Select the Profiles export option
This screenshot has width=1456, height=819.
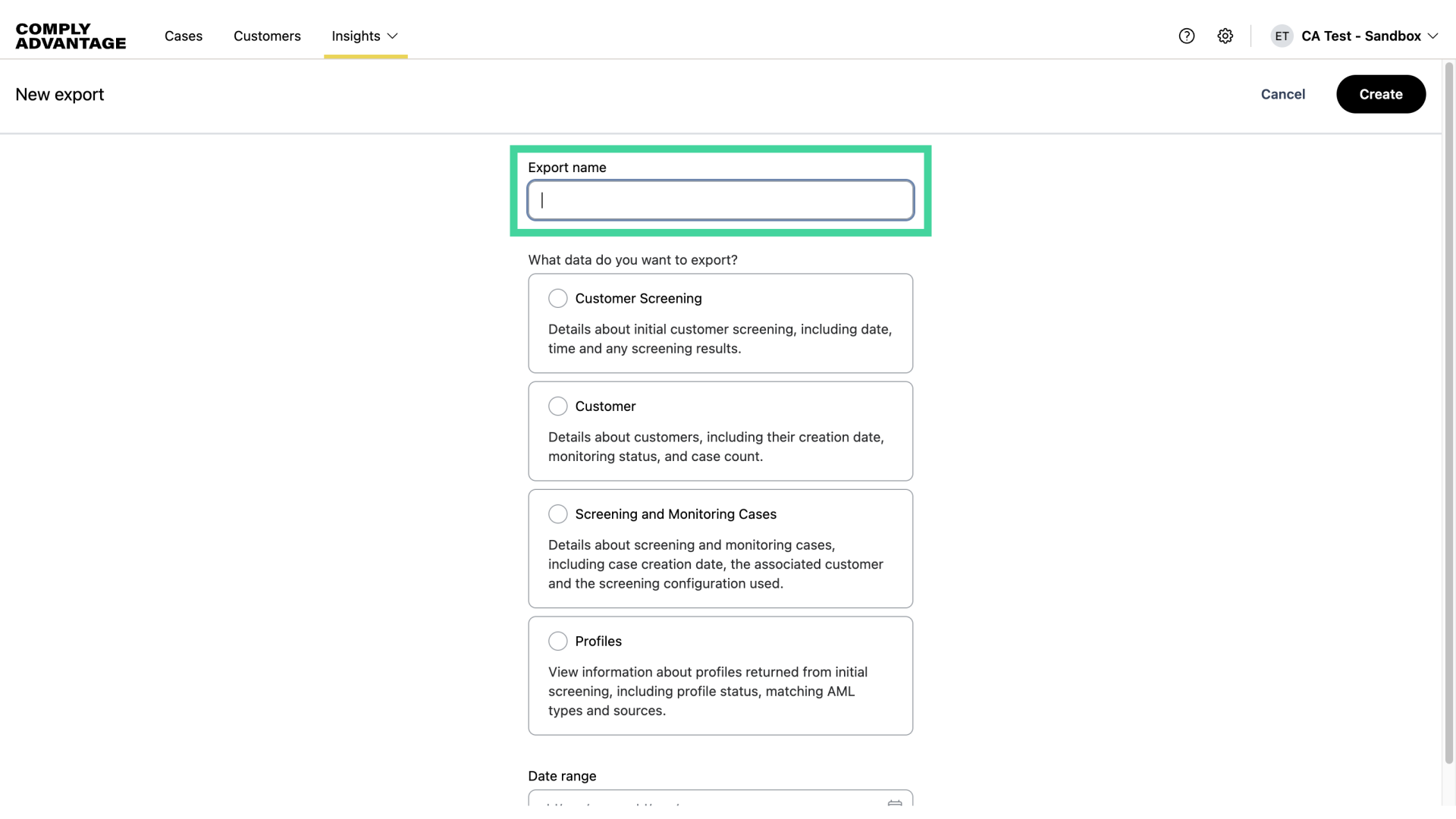coord(557,641)
